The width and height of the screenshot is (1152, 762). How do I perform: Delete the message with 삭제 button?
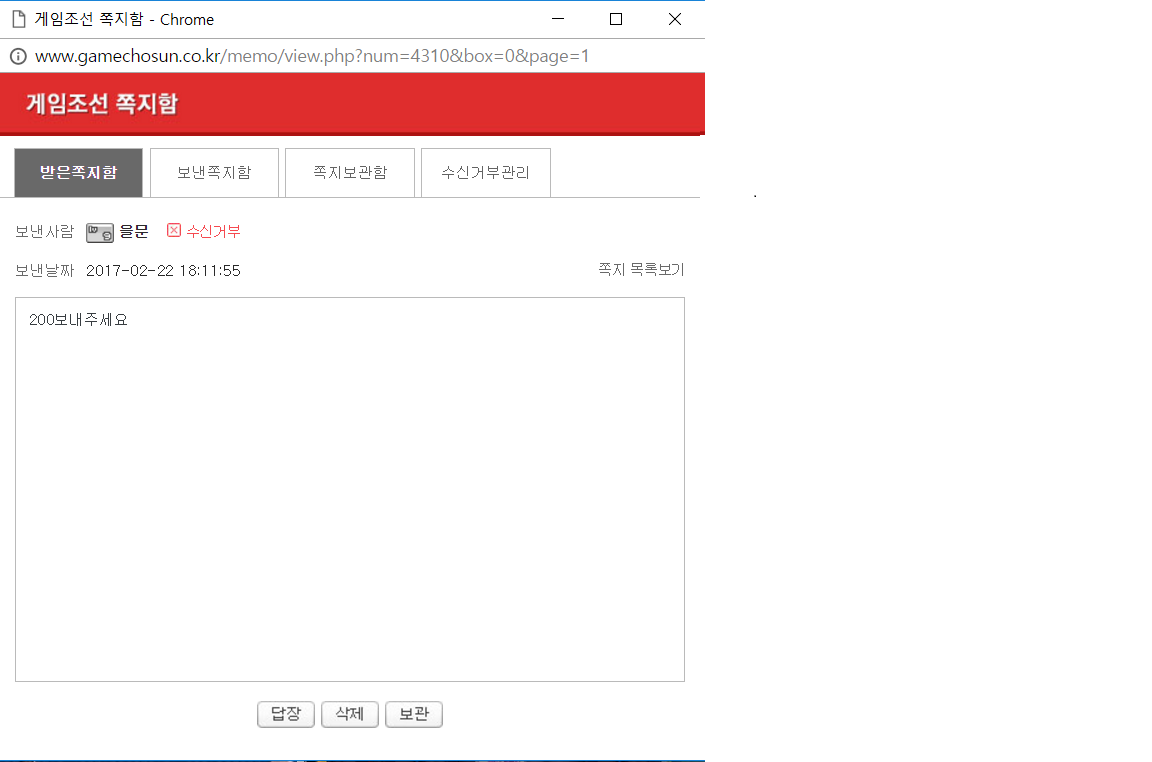350,714
